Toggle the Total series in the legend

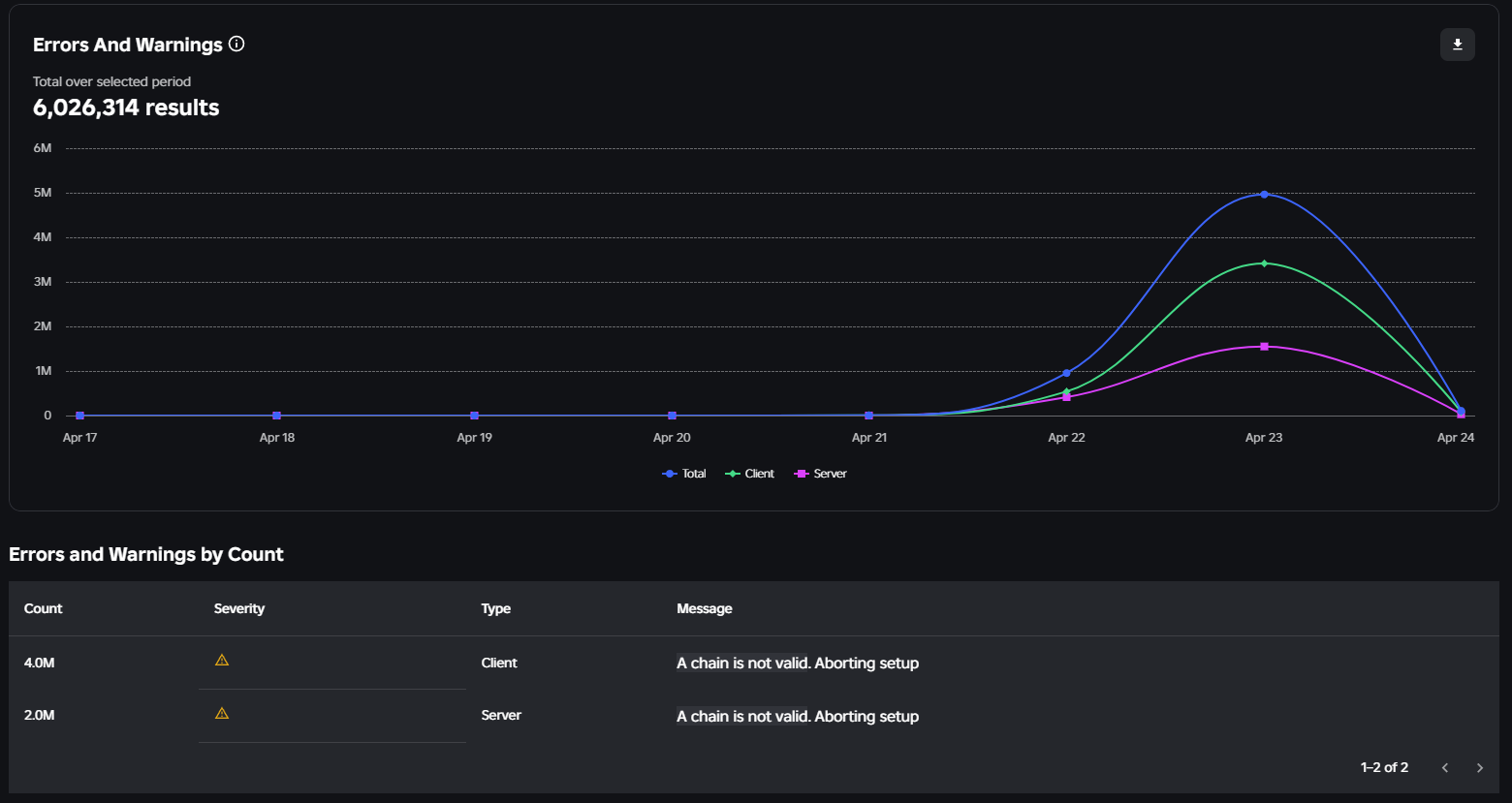click(684, 474)
